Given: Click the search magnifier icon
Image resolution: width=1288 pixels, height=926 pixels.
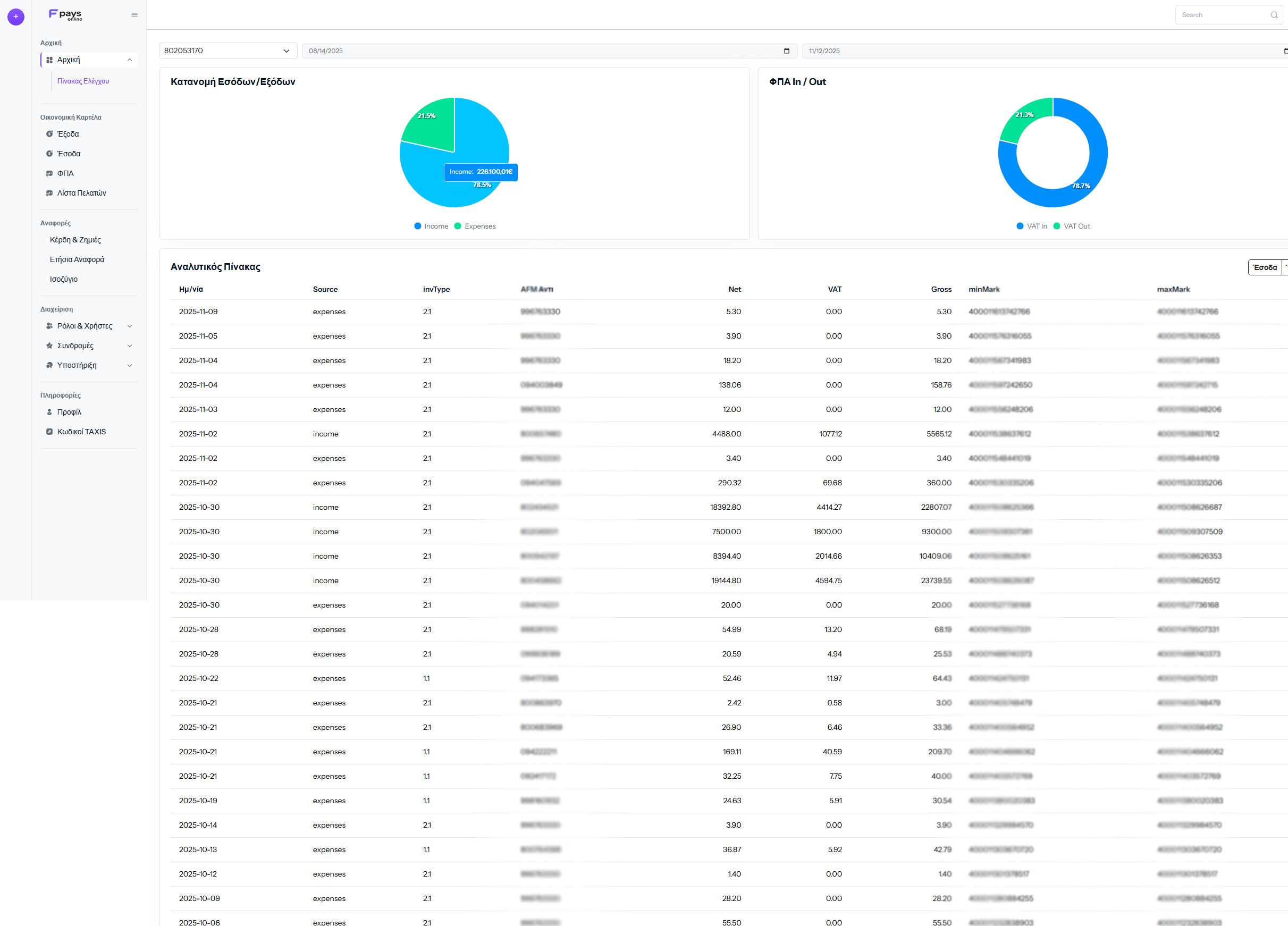Looking at the screenshot, I should click(x=1274, y=15).
